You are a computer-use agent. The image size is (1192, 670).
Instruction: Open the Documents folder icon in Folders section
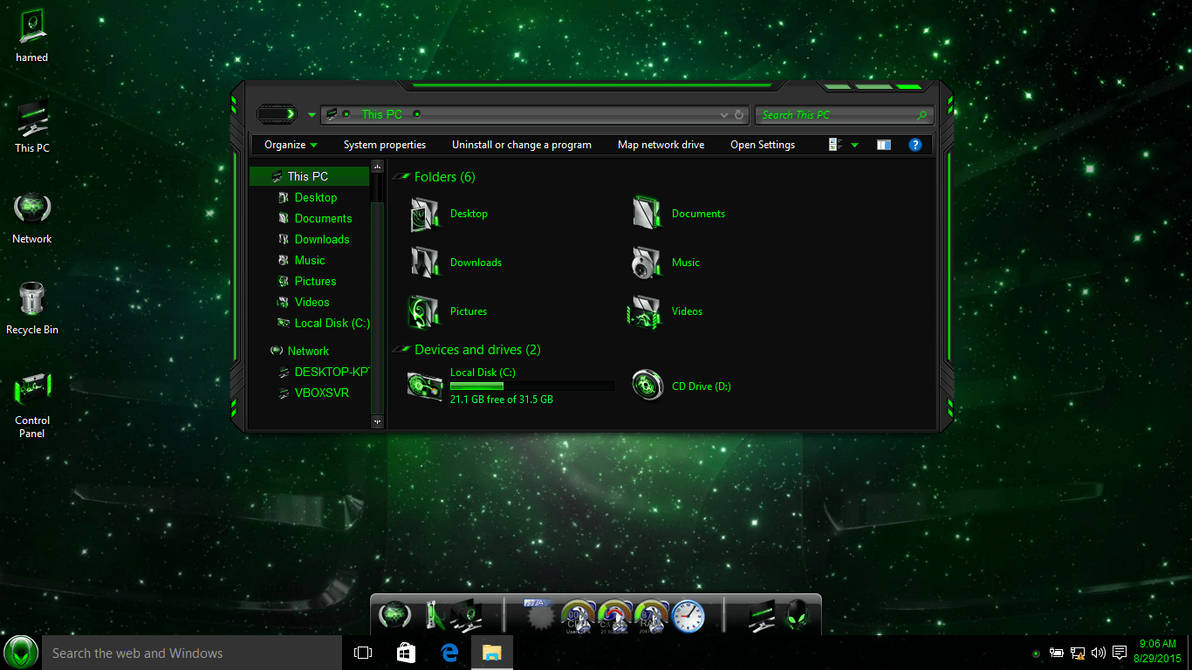[x=647, y=213]
